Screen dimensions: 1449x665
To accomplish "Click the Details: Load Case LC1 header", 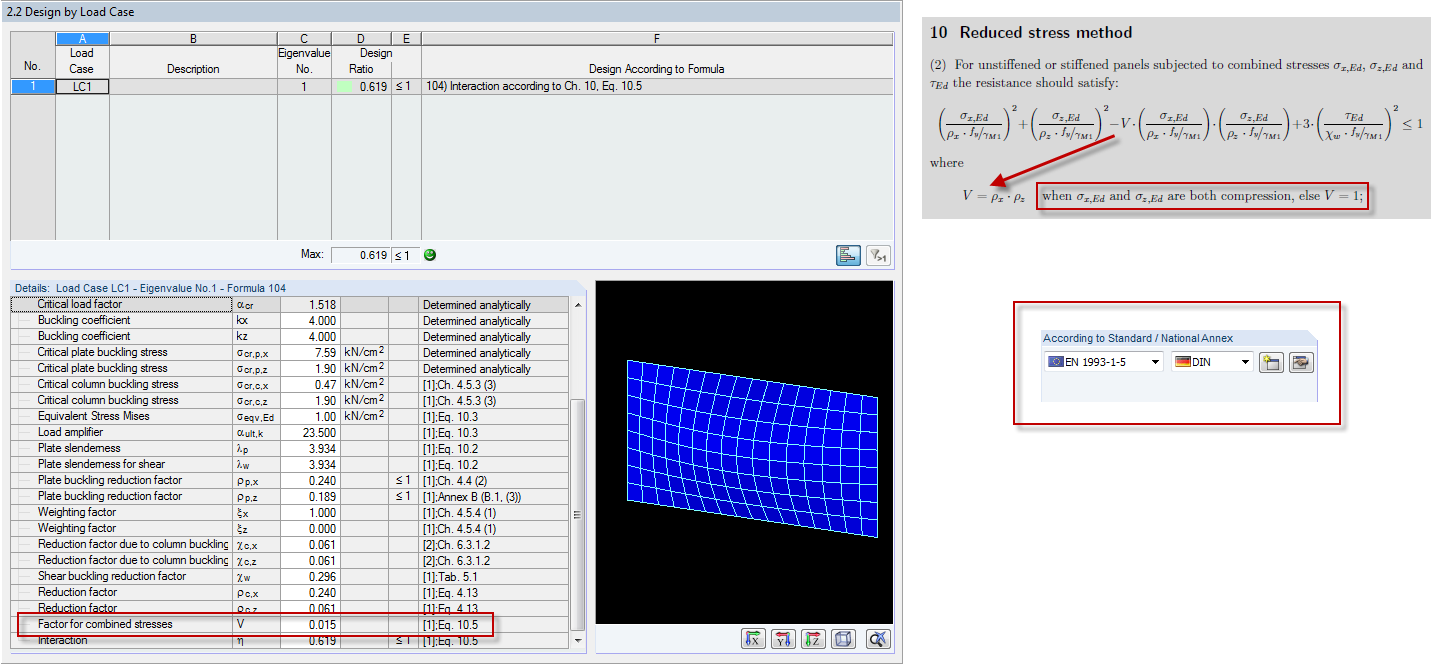I will 150,288.
